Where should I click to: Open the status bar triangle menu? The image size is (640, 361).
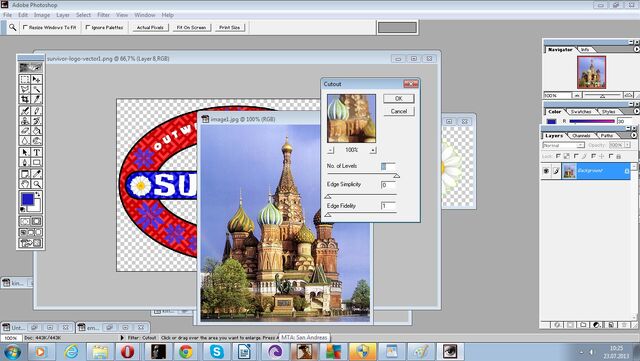122,338
